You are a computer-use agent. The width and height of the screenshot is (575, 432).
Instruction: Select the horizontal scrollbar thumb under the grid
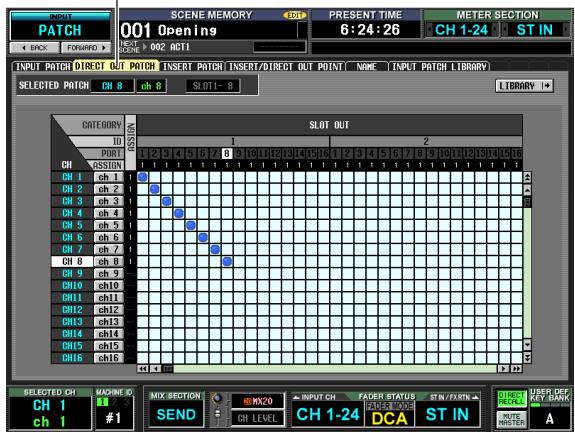point(168,369)
